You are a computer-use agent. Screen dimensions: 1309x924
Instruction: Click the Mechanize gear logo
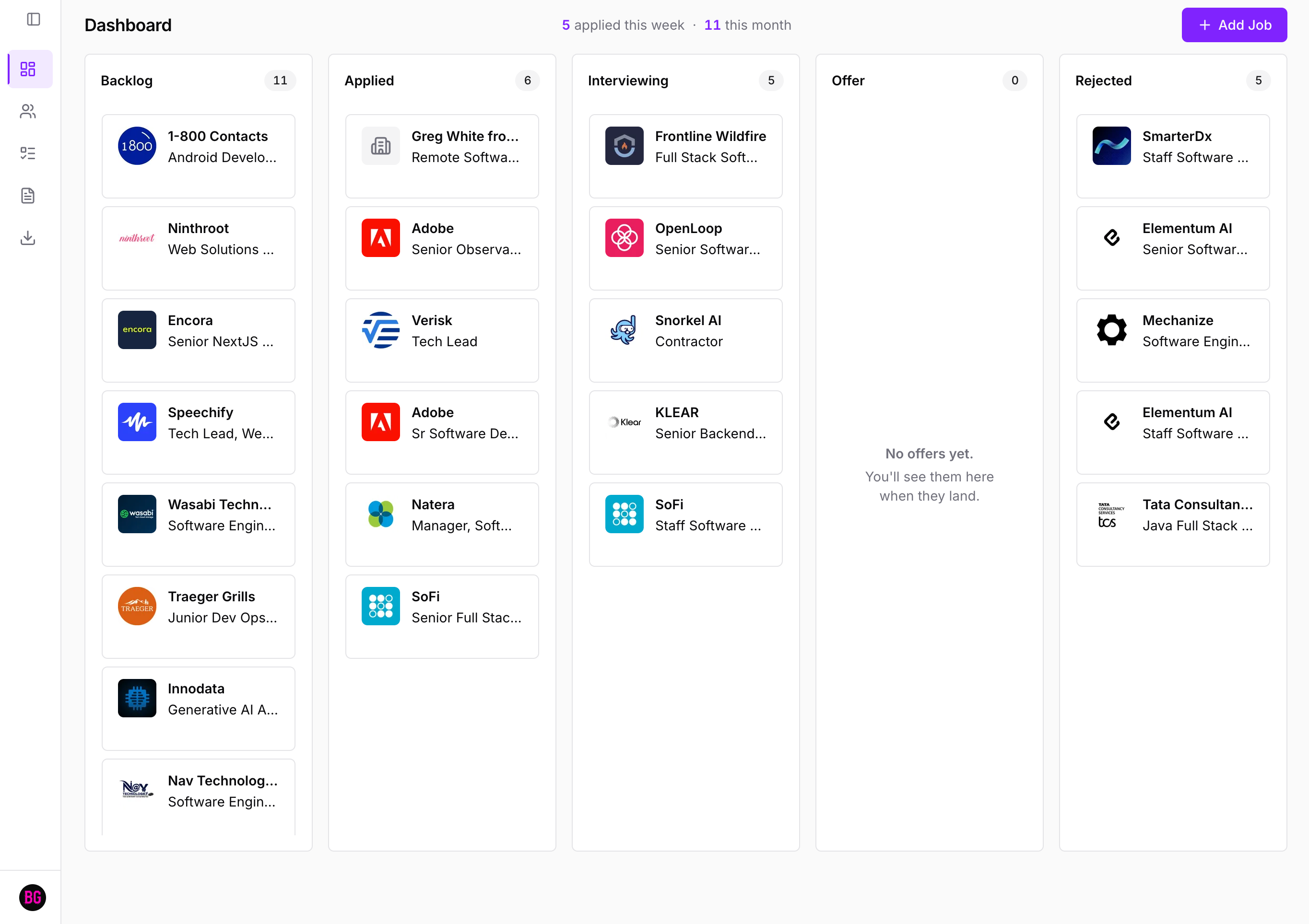pyautogui.click(x=1112, y=330)
